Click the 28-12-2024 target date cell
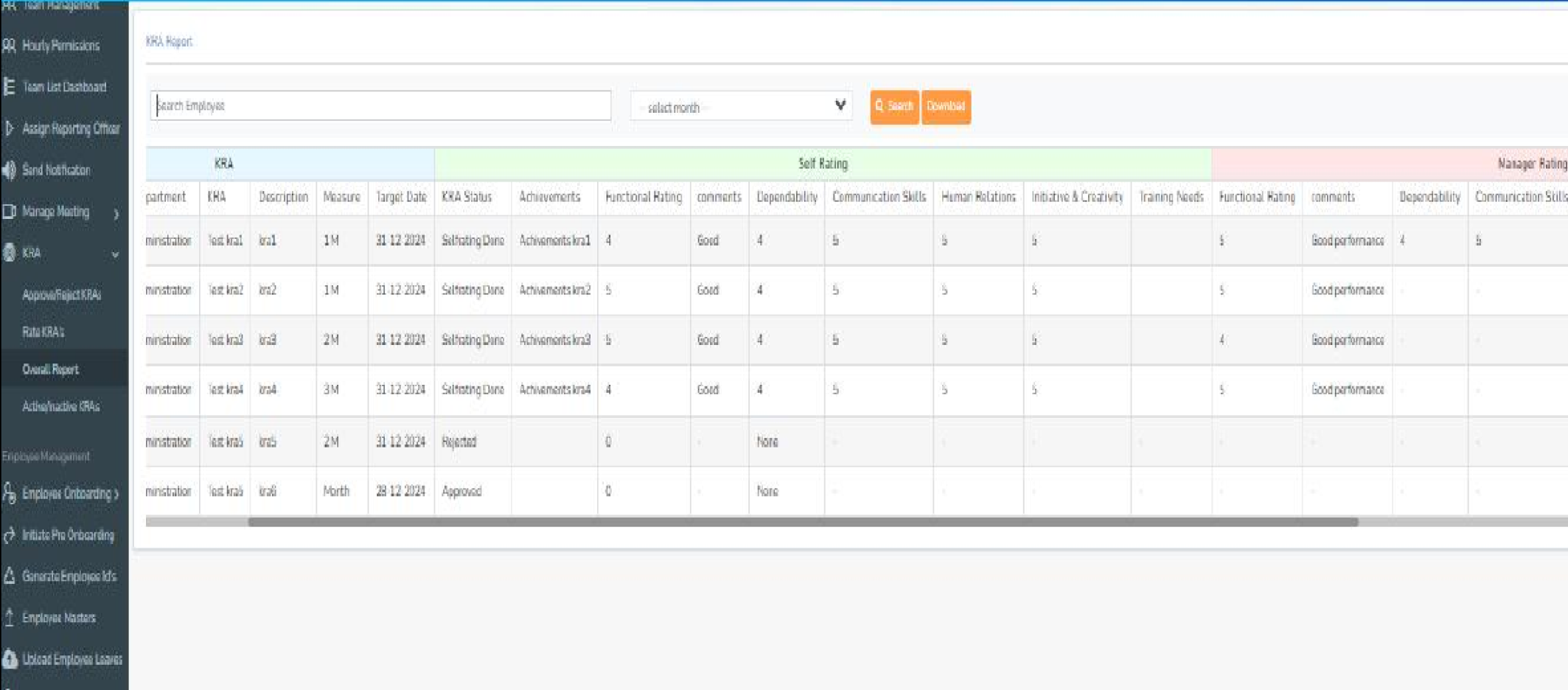Screen dimensions: 1568x690 [400, 491]
